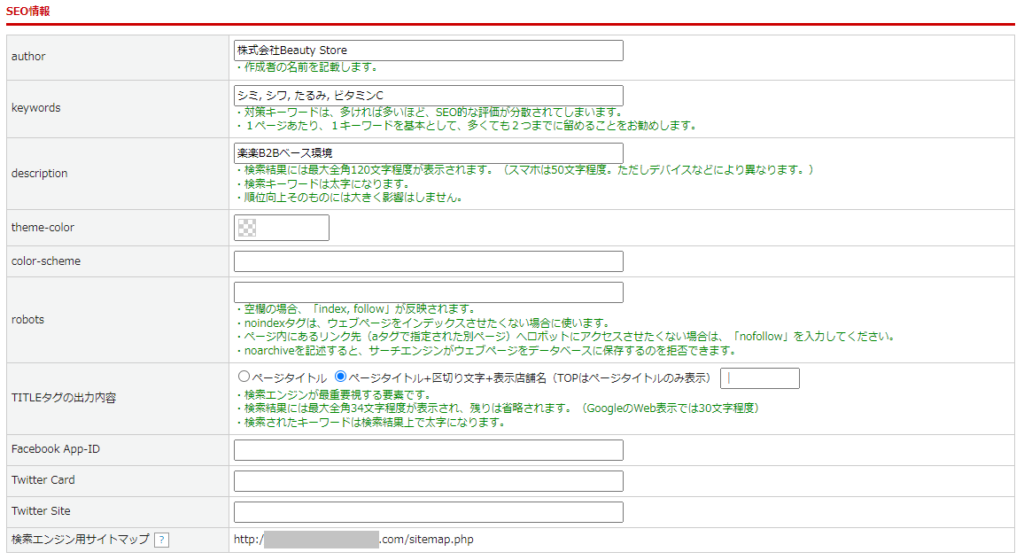
Task: Click the Twitter Site input field
Action: [x=428, y=512]
